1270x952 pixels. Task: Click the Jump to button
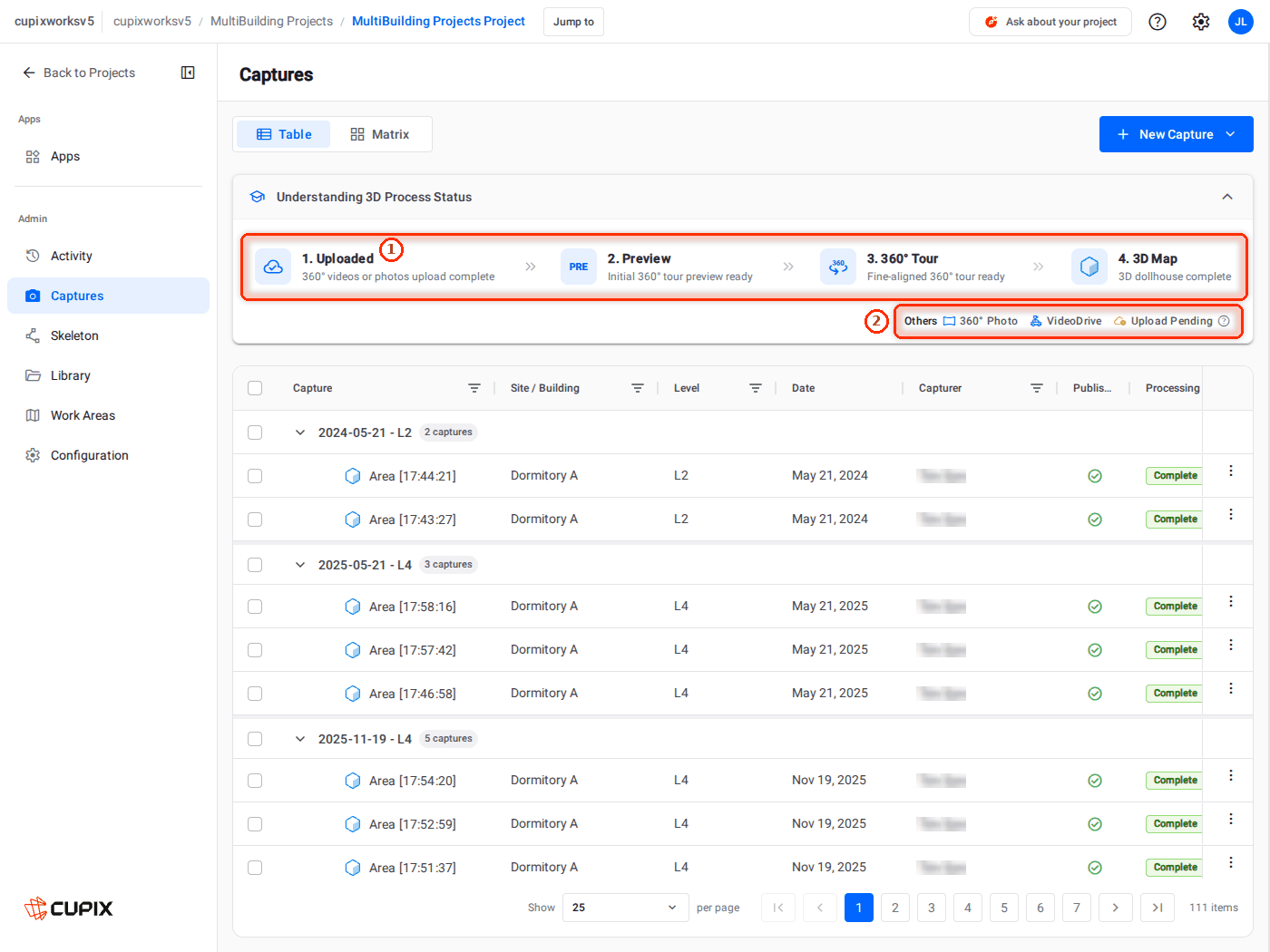(573, 22)
